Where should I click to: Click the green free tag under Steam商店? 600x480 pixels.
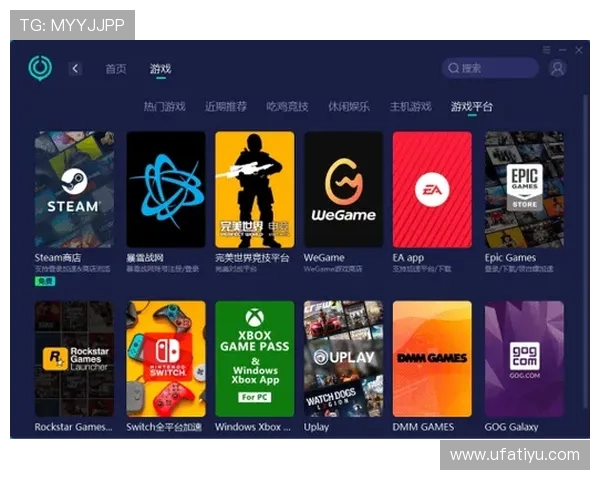coord(45,282)
